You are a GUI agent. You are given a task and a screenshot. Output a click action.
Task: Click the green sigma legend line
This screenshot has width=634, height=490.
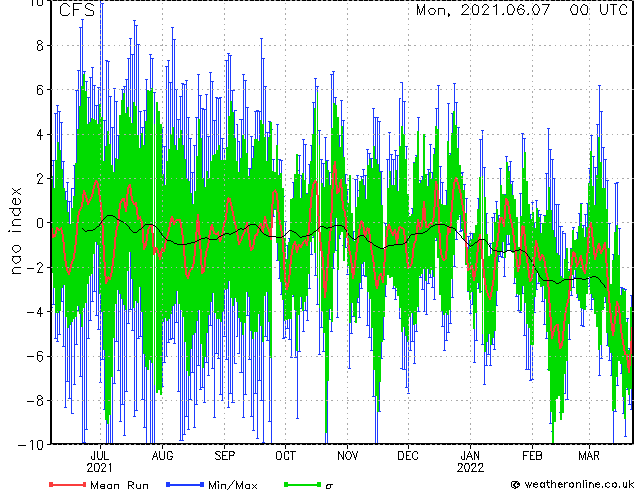[x=302, y=484]
